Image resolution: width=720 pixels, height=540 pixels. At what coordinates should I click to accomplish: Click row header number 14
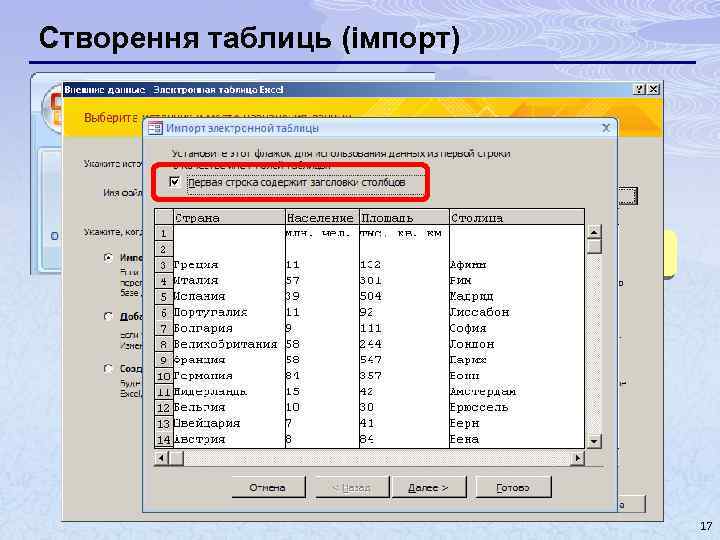coord(163,439)
